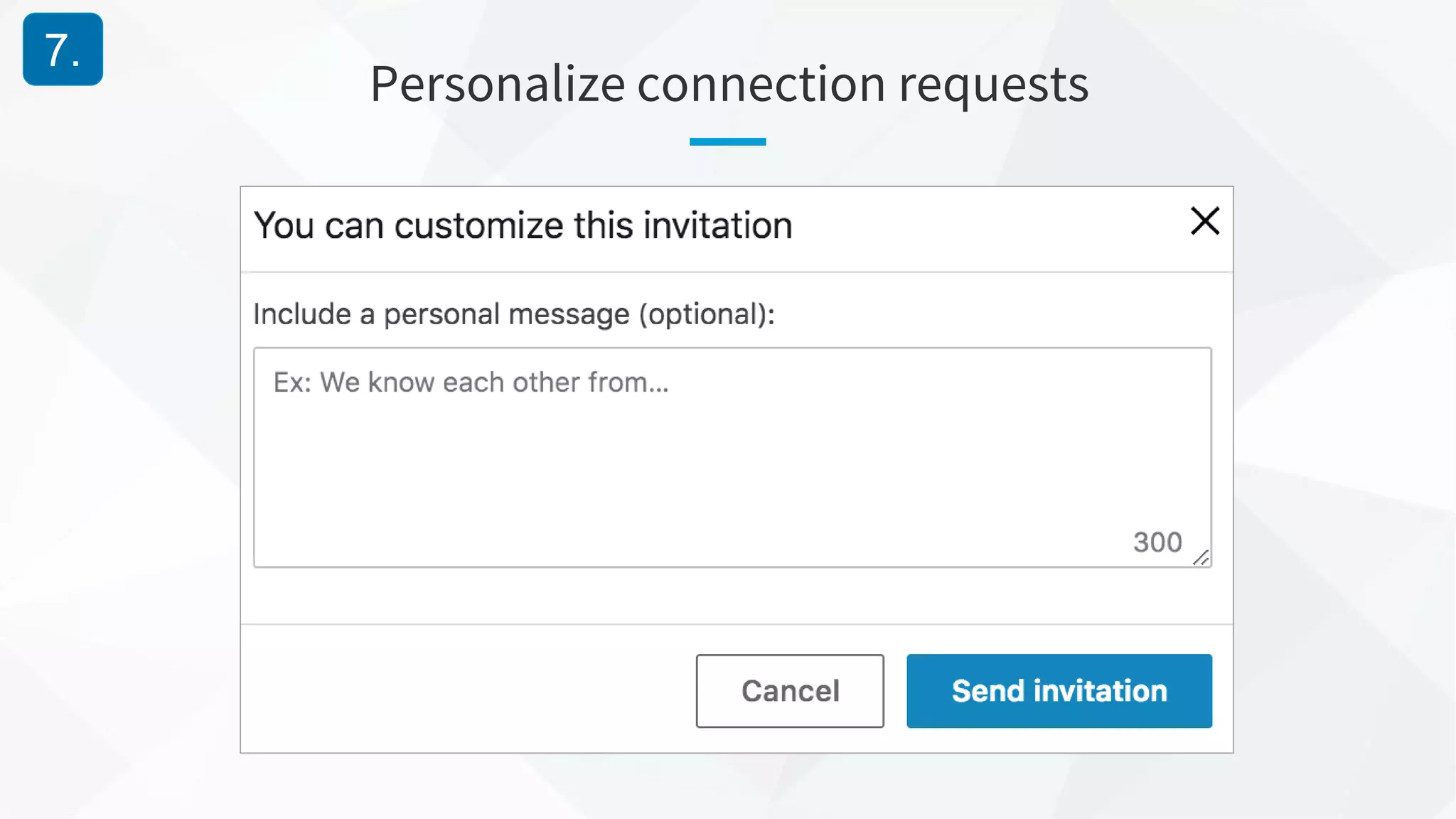Click the textarea resize handle corner
The image size is (1456, 819).
(x=1201, y=558)
